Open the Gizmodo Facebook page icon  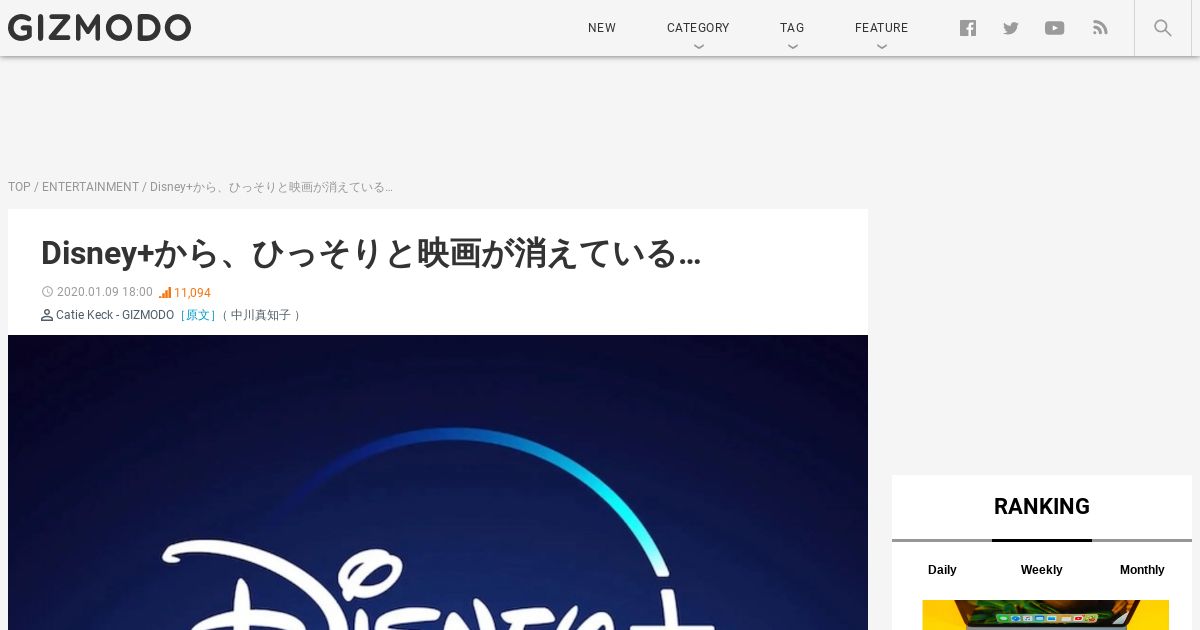click(x=968, y=28)
